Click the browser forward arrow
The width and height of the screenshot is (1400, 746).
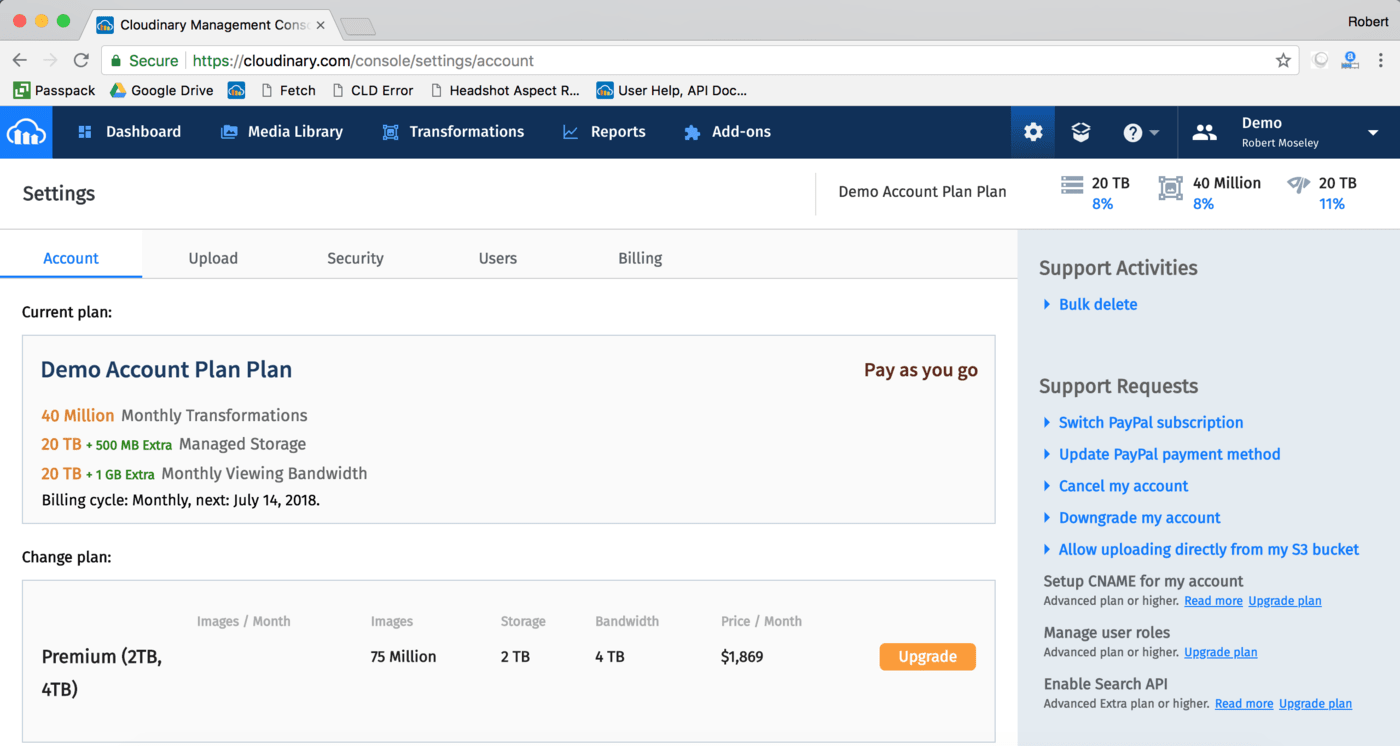tap(50, 60)
